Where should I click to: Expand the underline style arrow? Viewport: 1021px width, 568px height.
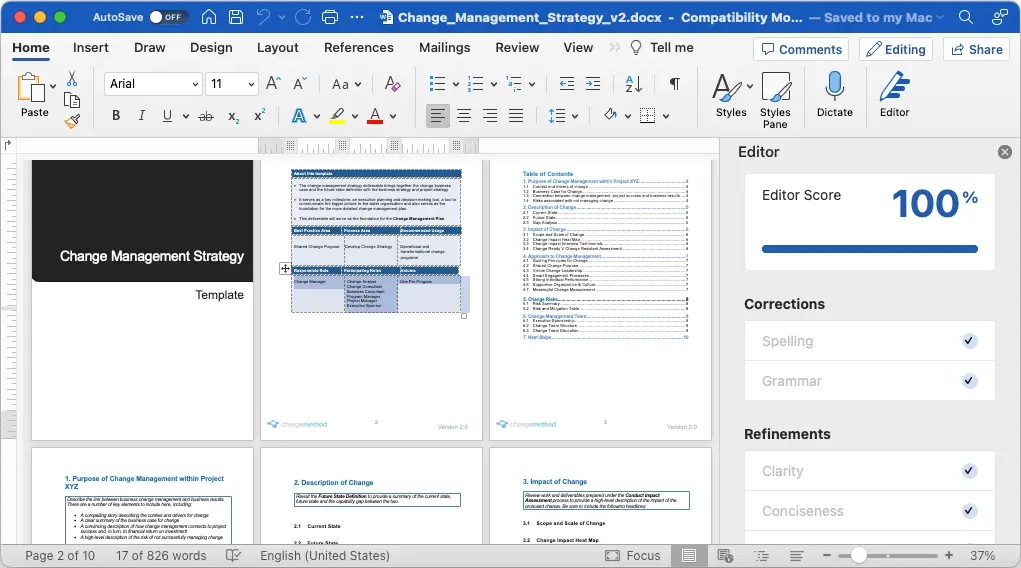(x=186, y=117)
